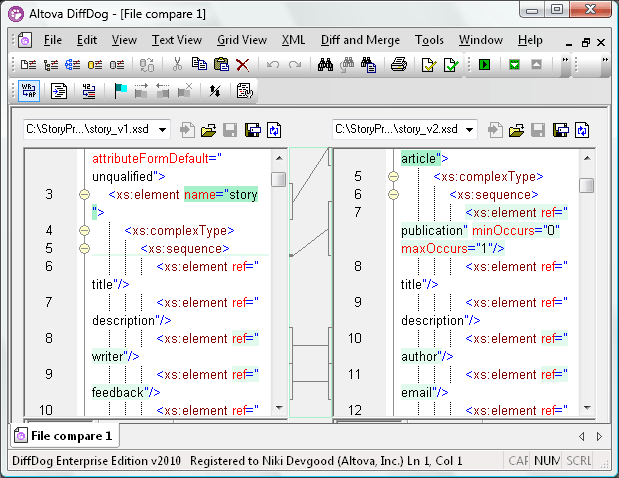
Task: Click left pane vertical scrollbar thumb
Action: pyautogui.click(x=279, y=179)
